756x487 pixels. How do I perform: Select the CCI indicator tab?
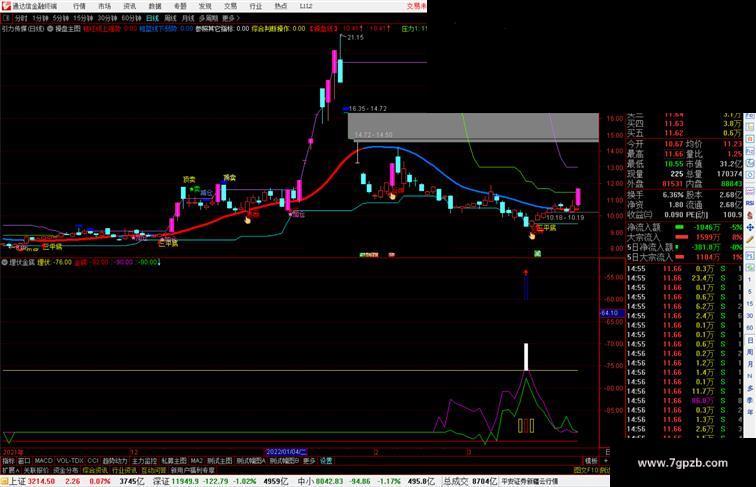(93, 461)
